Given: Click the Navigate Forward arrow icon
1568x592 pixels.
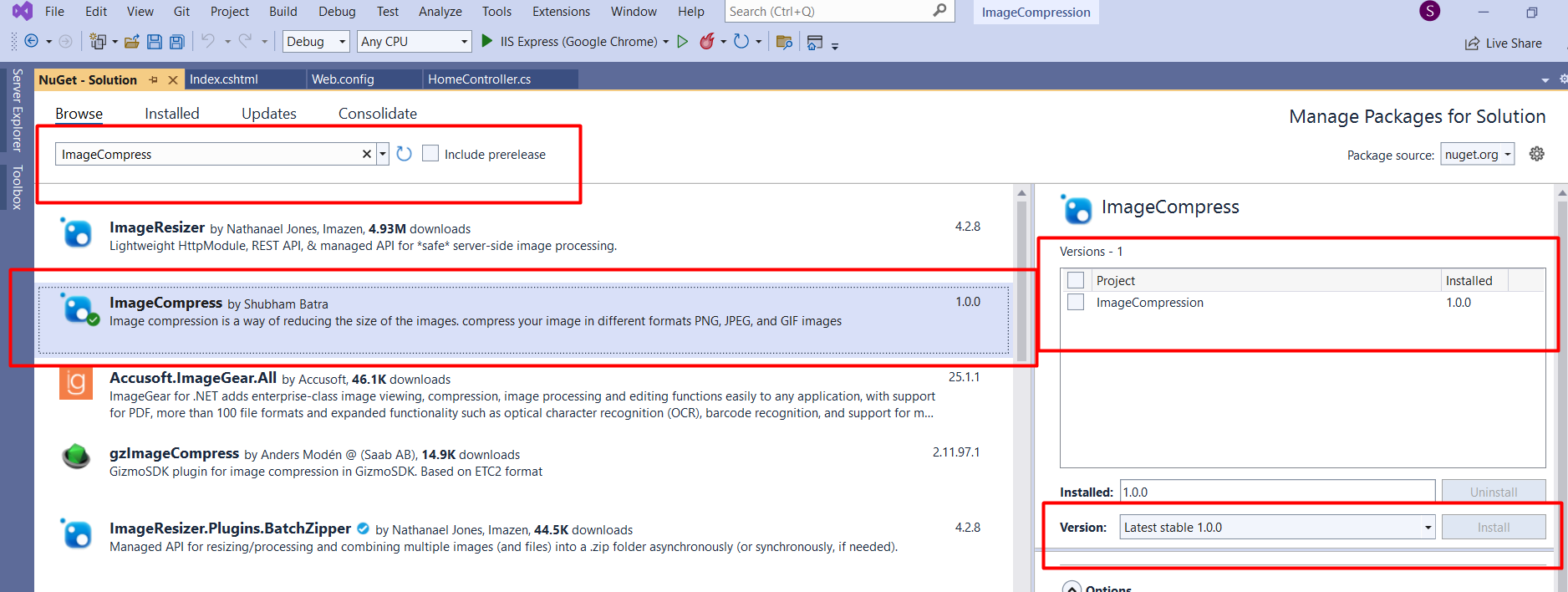Looking at the screenshot, I should tap(65, 41).
